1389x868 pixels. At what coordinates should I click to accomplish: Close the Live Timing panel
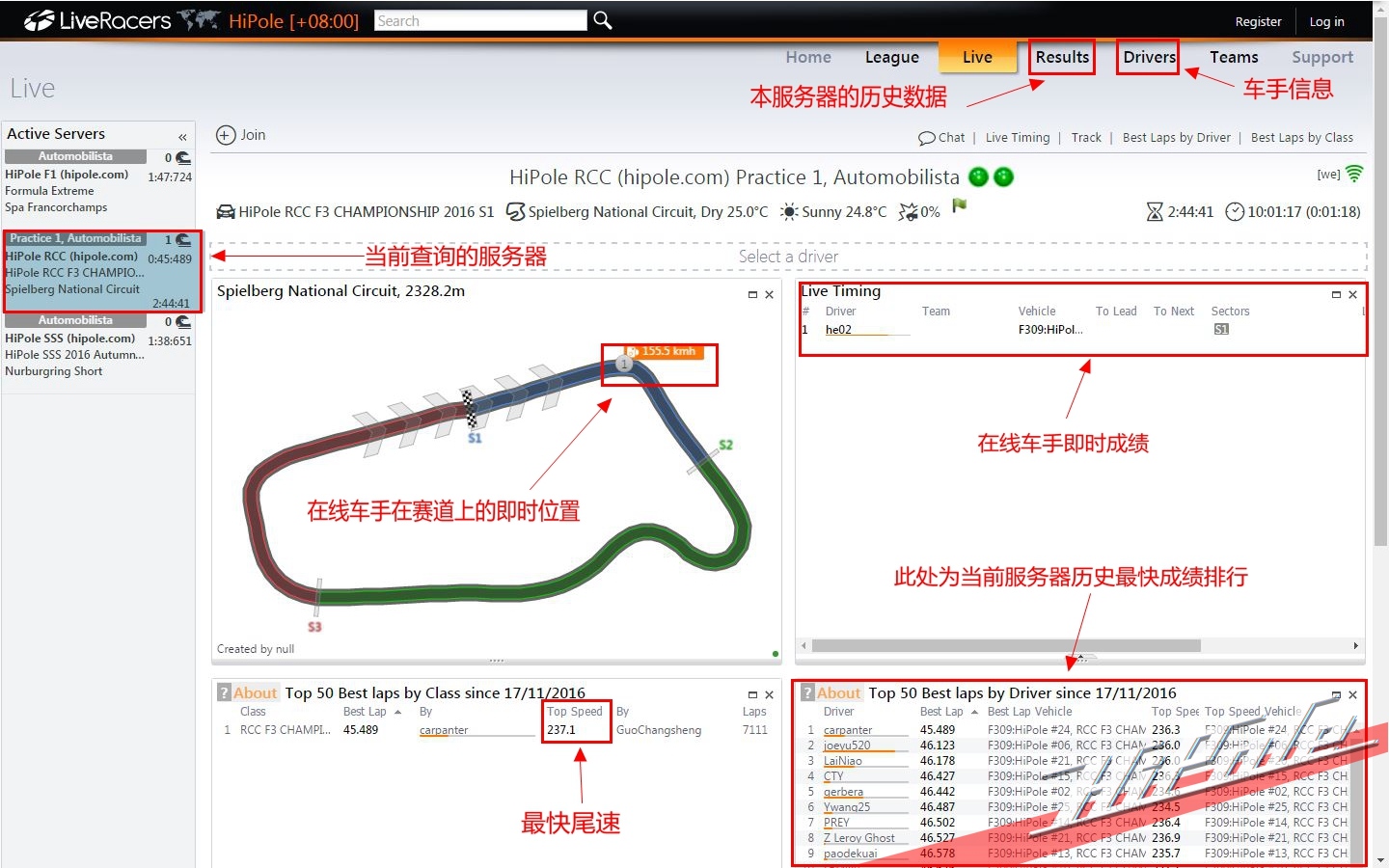click(1352, 295)
